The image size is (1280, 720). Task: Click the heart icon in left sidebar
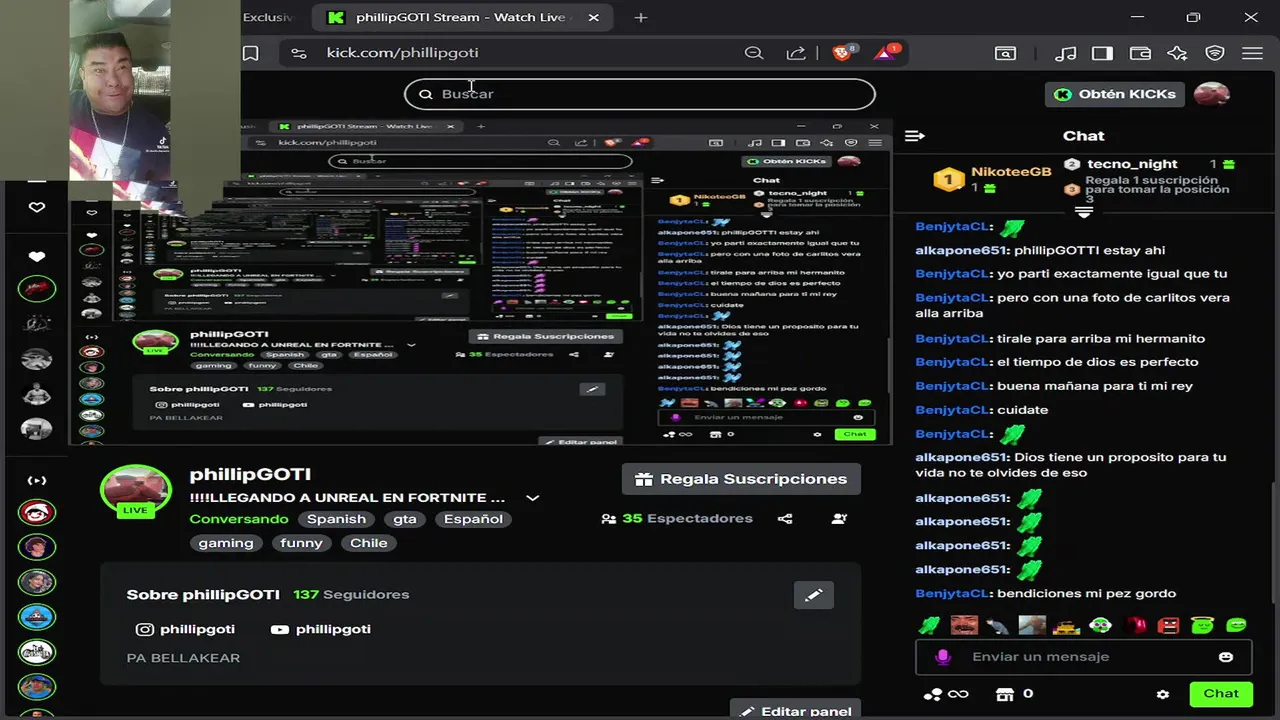(37, 207)
